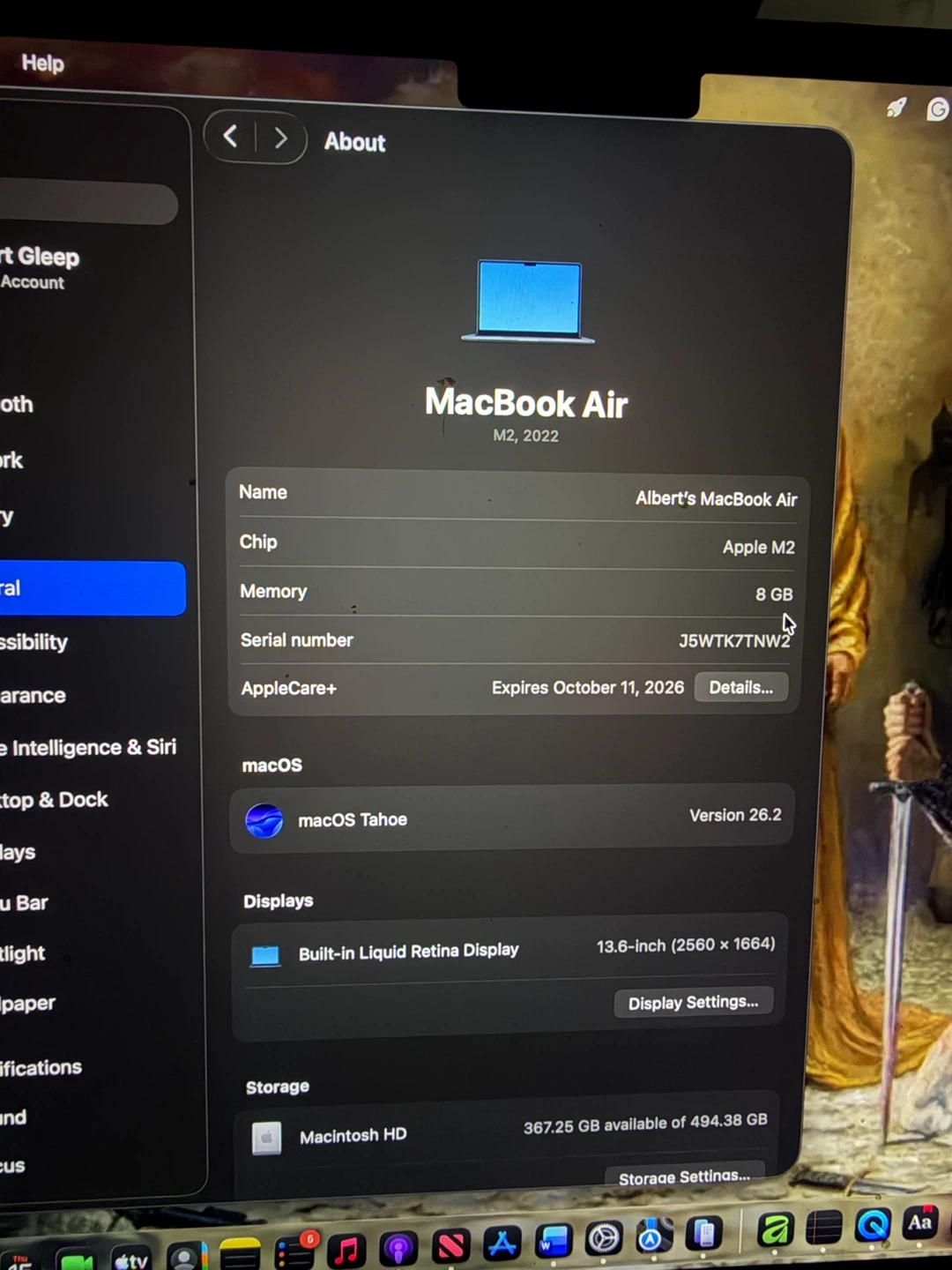This screenshot has width=952, height=1270.
Task: Open Notes from the Dock
Action: 240,1254
